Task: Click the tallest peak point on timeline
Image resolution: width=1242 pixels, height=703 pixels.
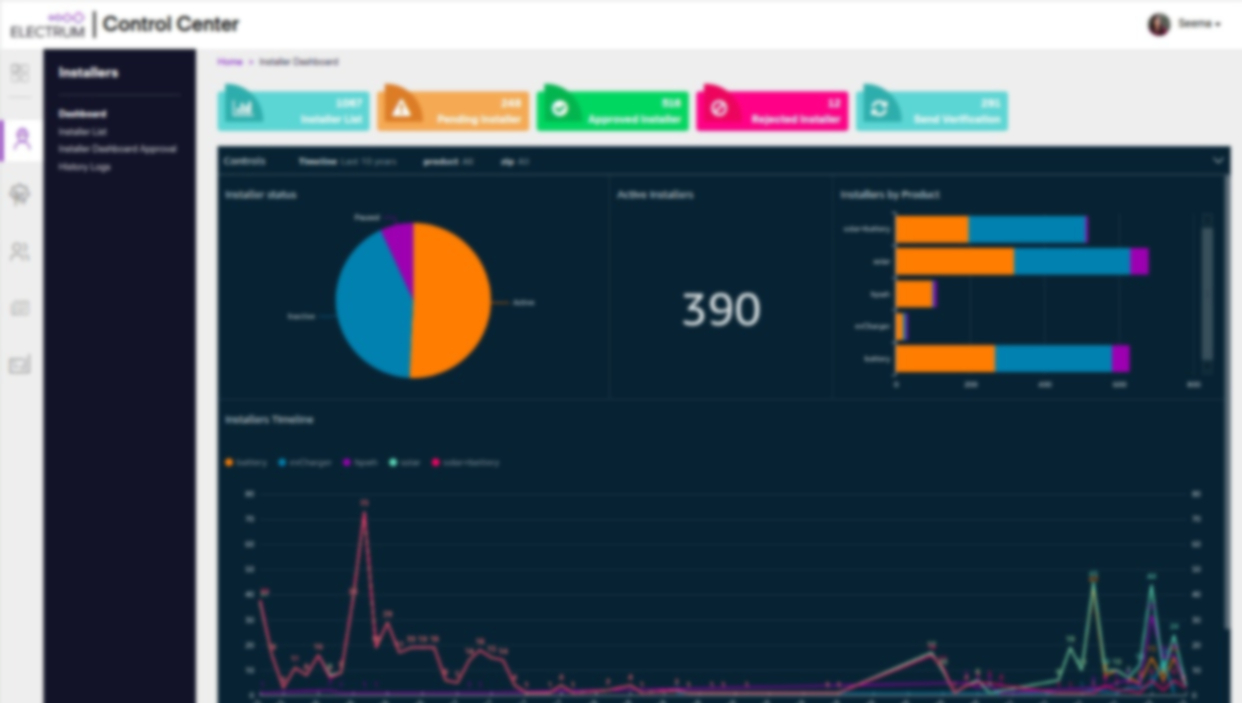Action: coord(364,514)
